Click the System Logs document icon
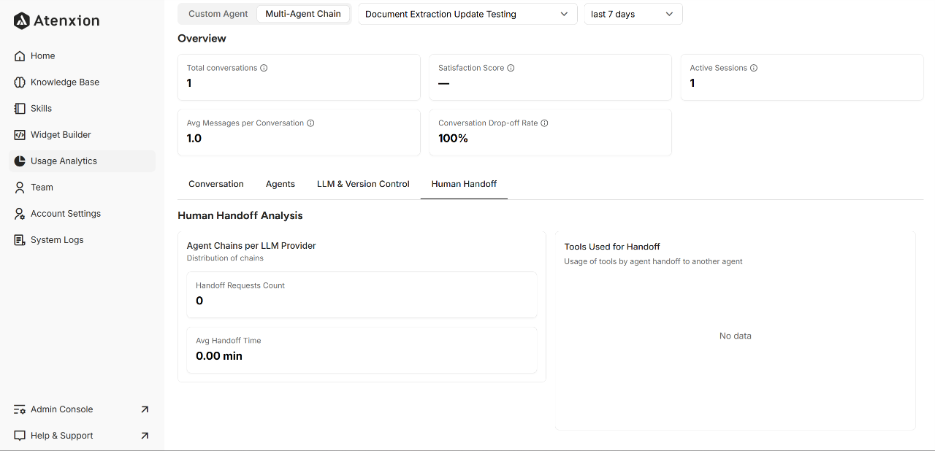The width and height of the screenshot is (936, 451). point(19,240)
